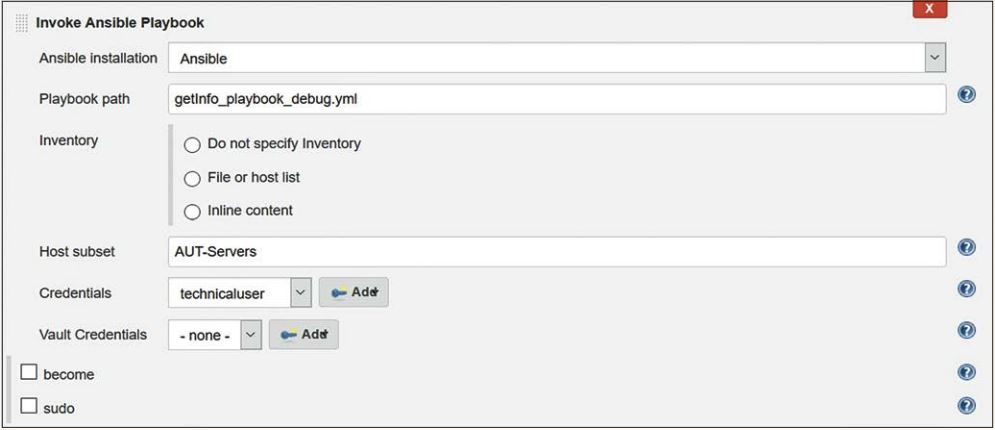Select 'Do not specify Inventory' option
This screenshot has width=995, height=430.
[192, 144]
